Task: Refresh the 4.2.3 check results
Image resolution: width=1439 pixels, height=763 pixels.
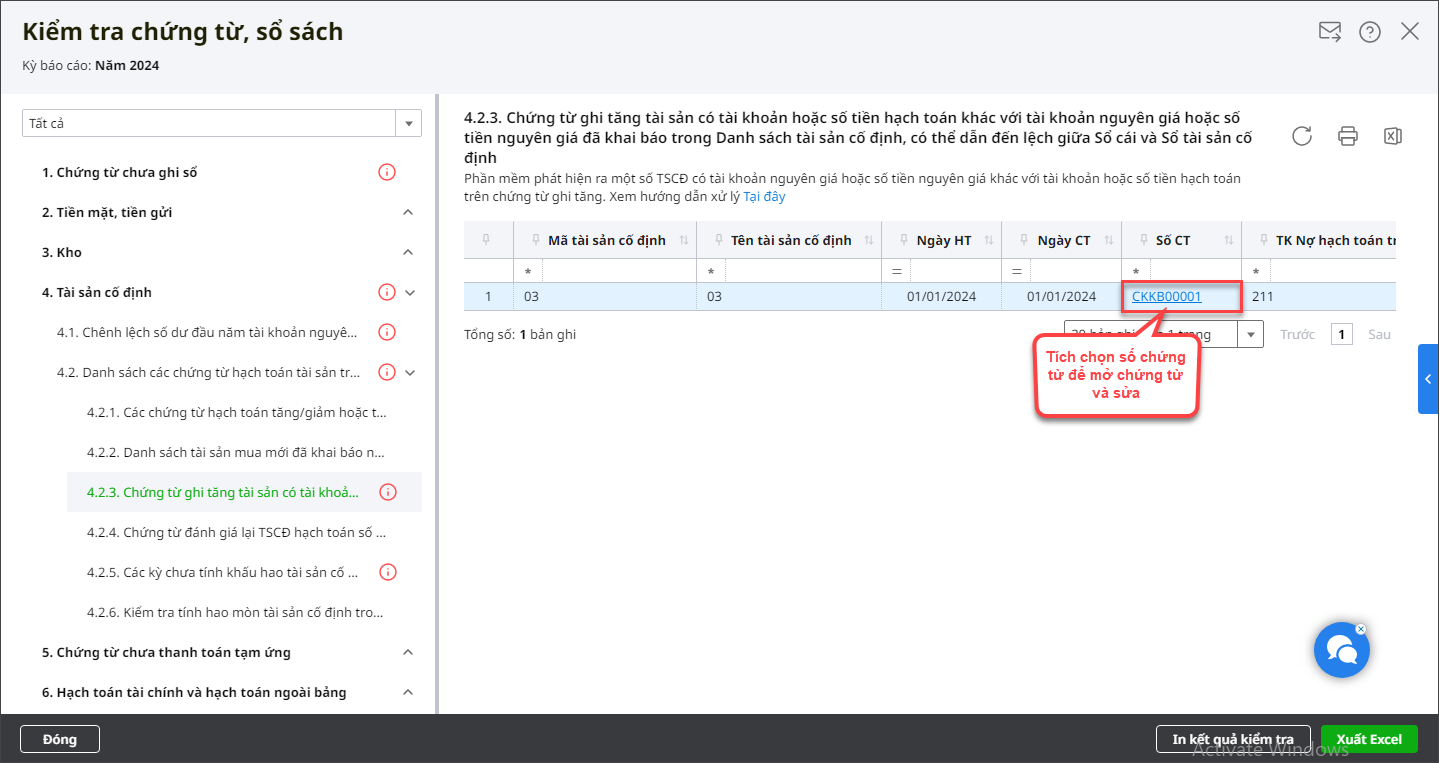Action: pos(1302,136)
